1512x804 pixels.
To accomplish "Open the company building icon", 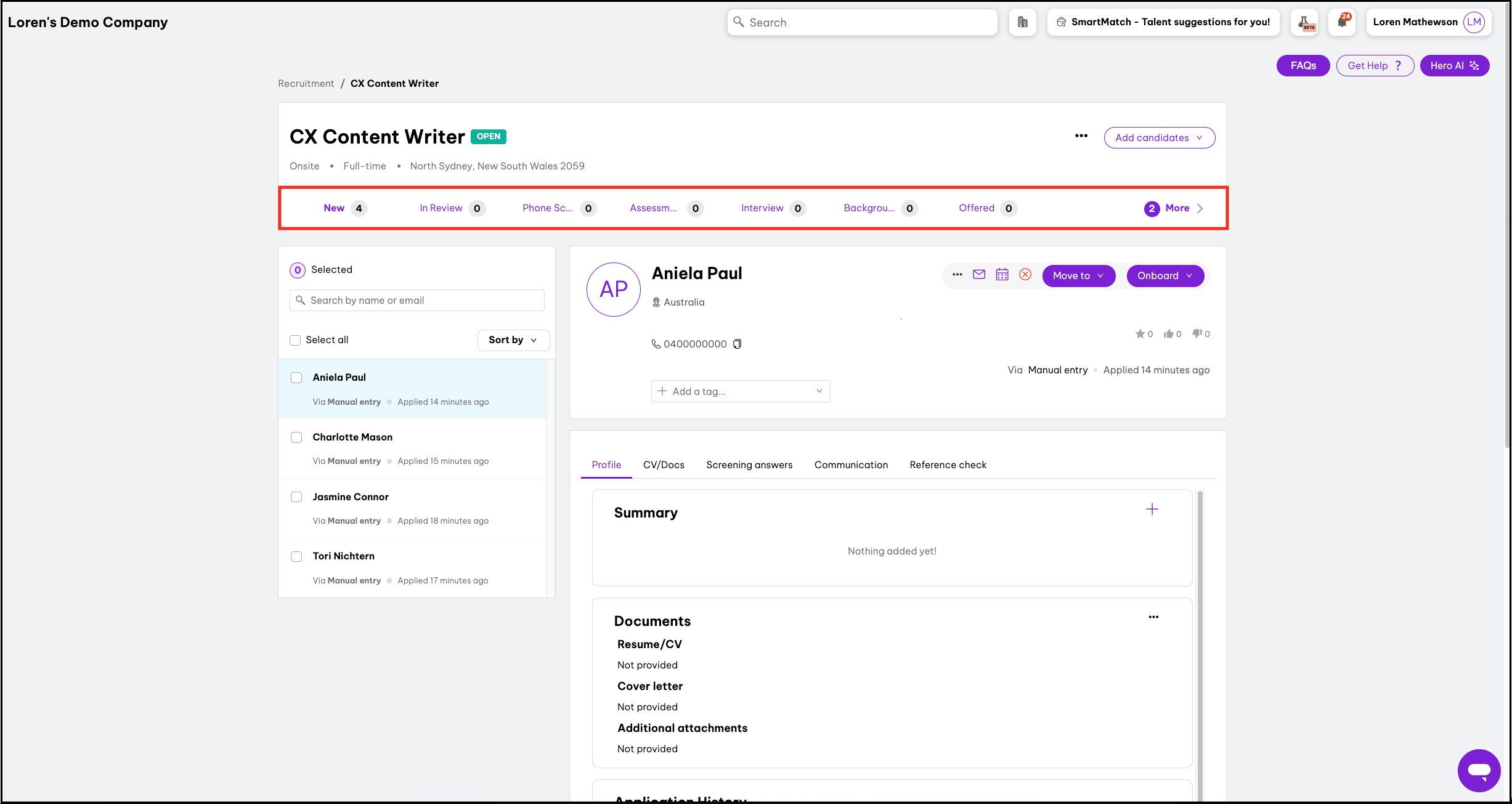I will tap(1023, 22).
